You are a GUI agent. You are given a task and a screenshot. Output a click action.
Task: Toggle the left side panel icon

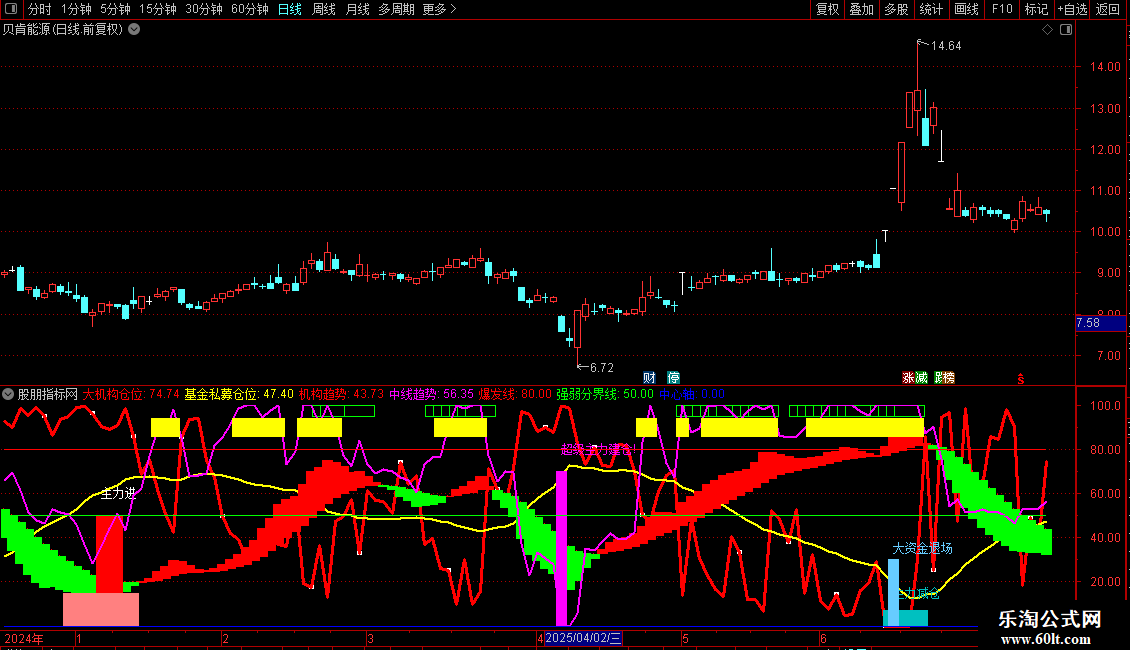point(11,9)
